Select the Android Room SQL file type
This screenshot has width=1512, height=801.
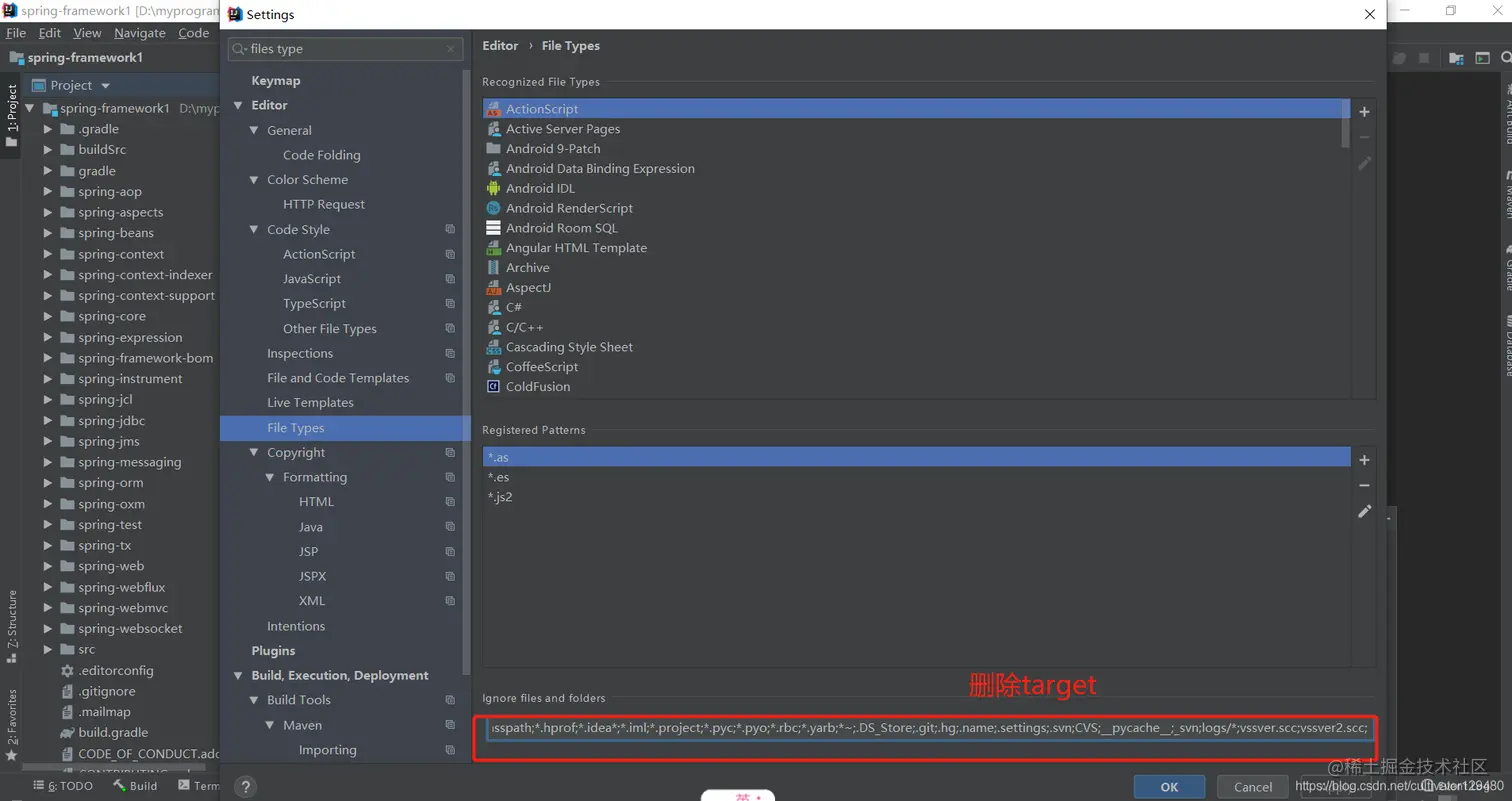coord(561,228)
